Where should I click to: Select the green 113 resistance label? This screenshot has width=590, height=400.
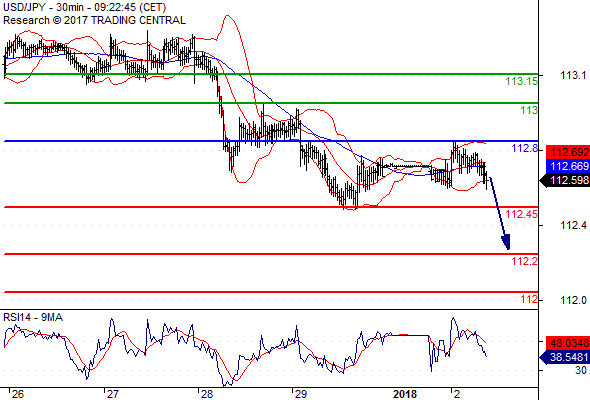click(529, 110)
